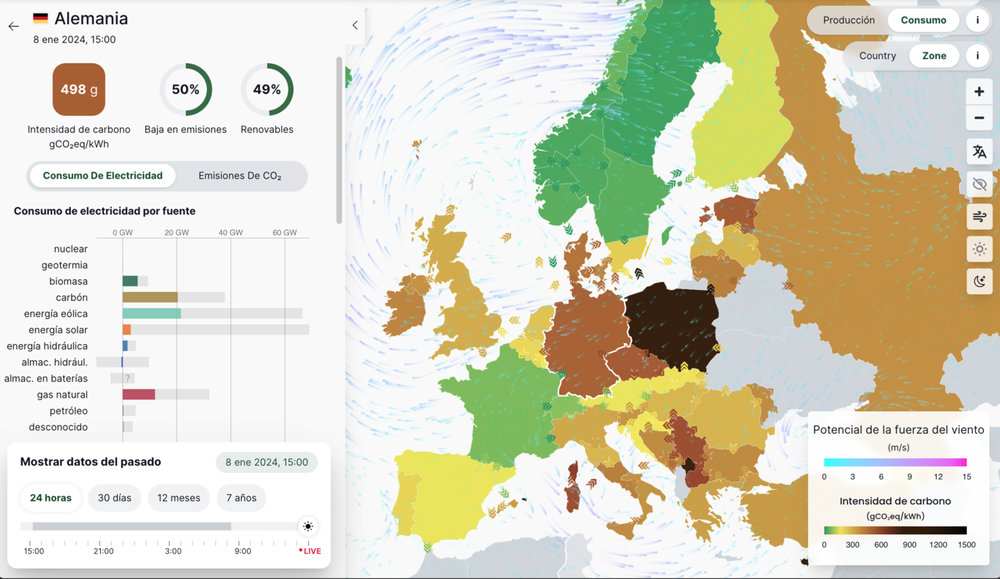Open info button beside Zone toggle

[x=977, y=56]
